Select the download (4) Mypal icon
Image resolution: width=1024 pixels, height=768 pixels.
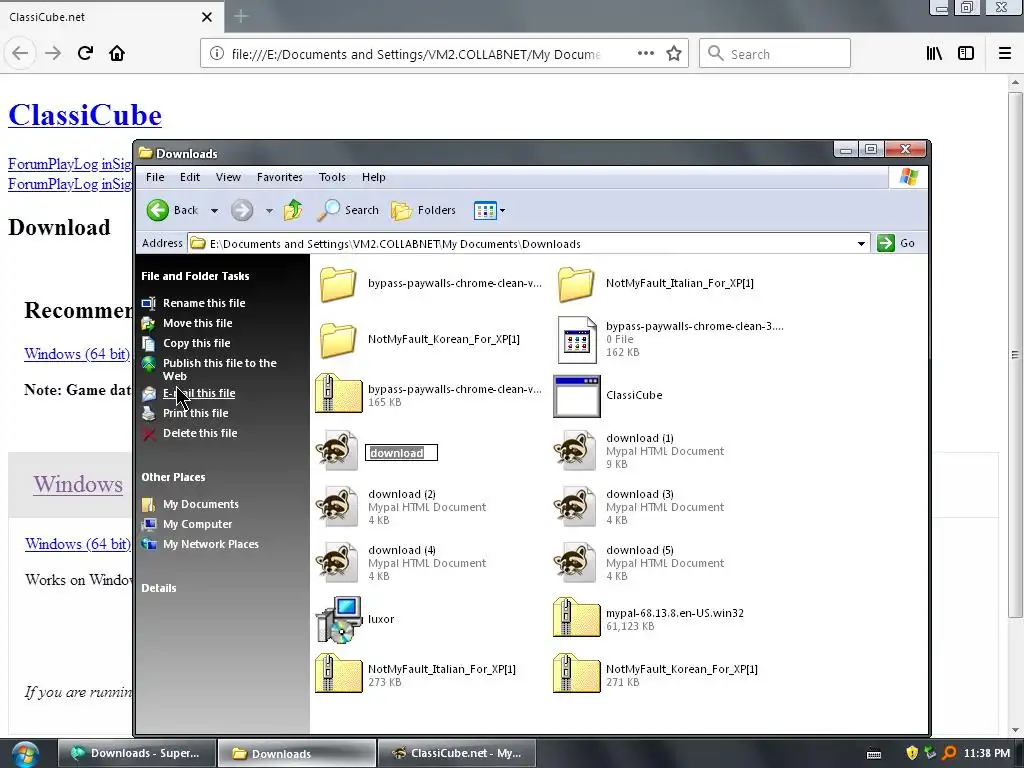coord(337,562)
